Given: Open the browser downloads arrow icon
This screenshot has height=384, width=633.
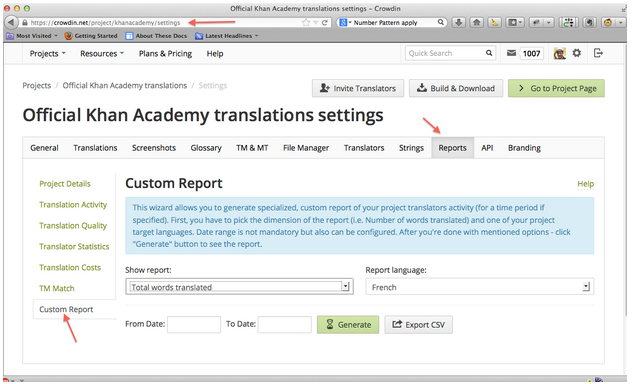Looking at the screenshot, I should click(459, 23).
